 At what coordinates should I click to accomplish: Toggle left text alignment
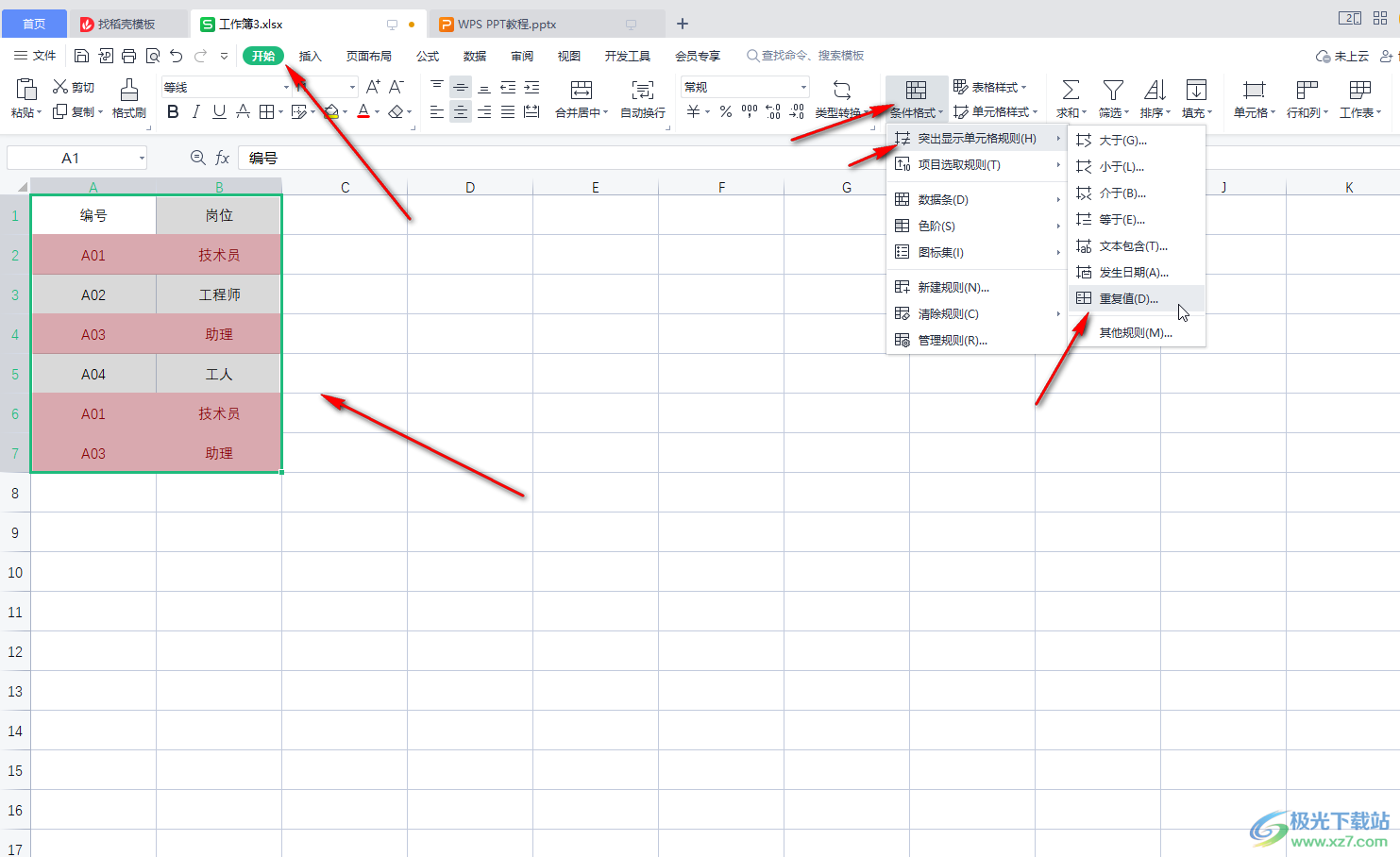(437, 112)
